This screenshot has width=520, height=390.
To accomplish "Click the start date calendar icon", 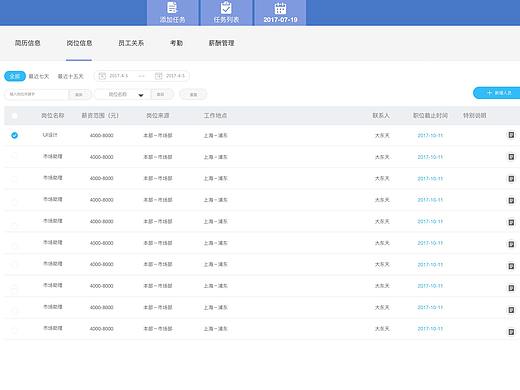I will click(102, 76).
